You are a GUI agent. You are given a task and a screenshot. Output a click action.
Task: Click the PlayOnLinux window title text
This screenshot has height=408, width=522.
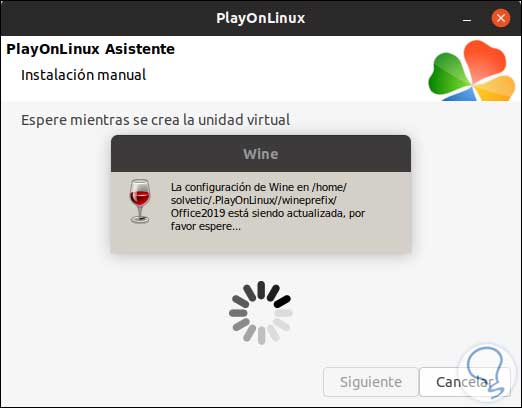[261, 18]
